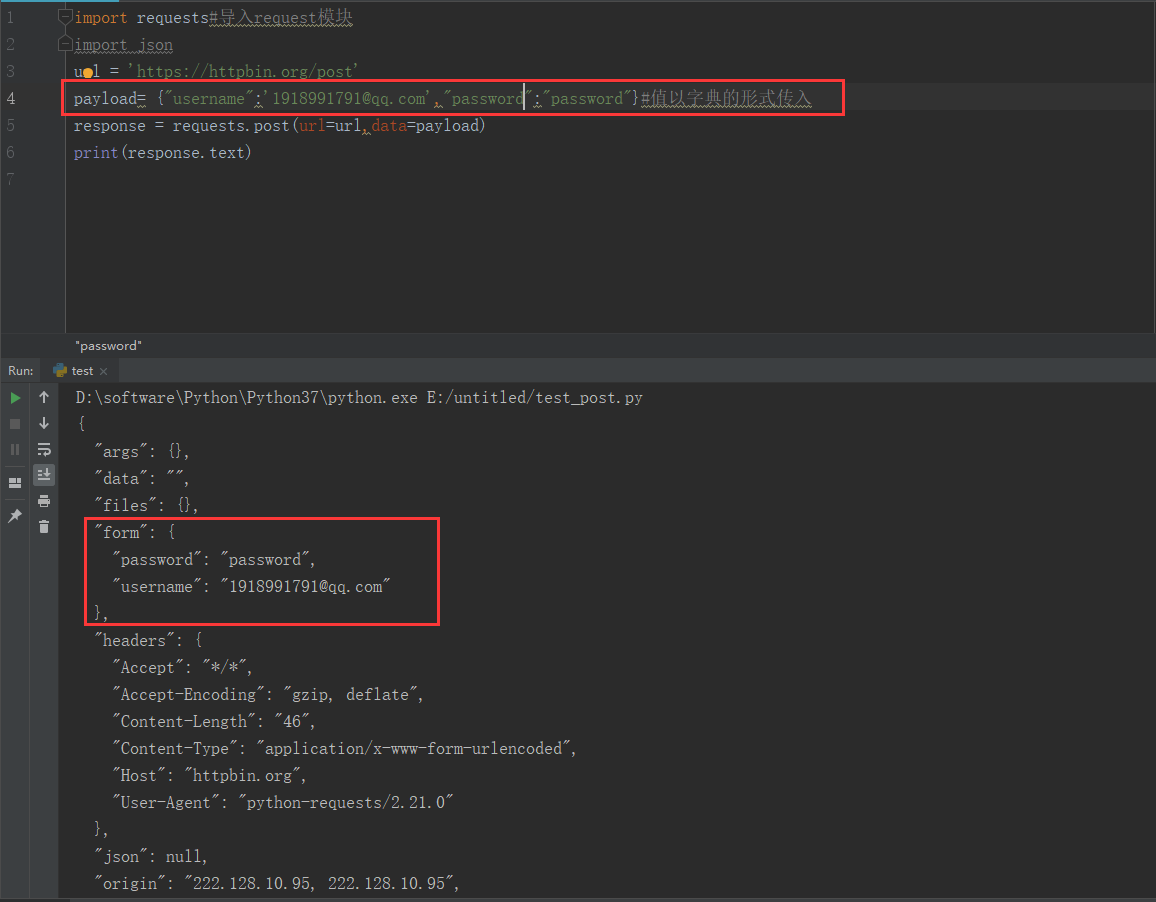Toggle scroll to end of console output
The height and width of the screenshot is (902, 1156).
tap(44, 475)
